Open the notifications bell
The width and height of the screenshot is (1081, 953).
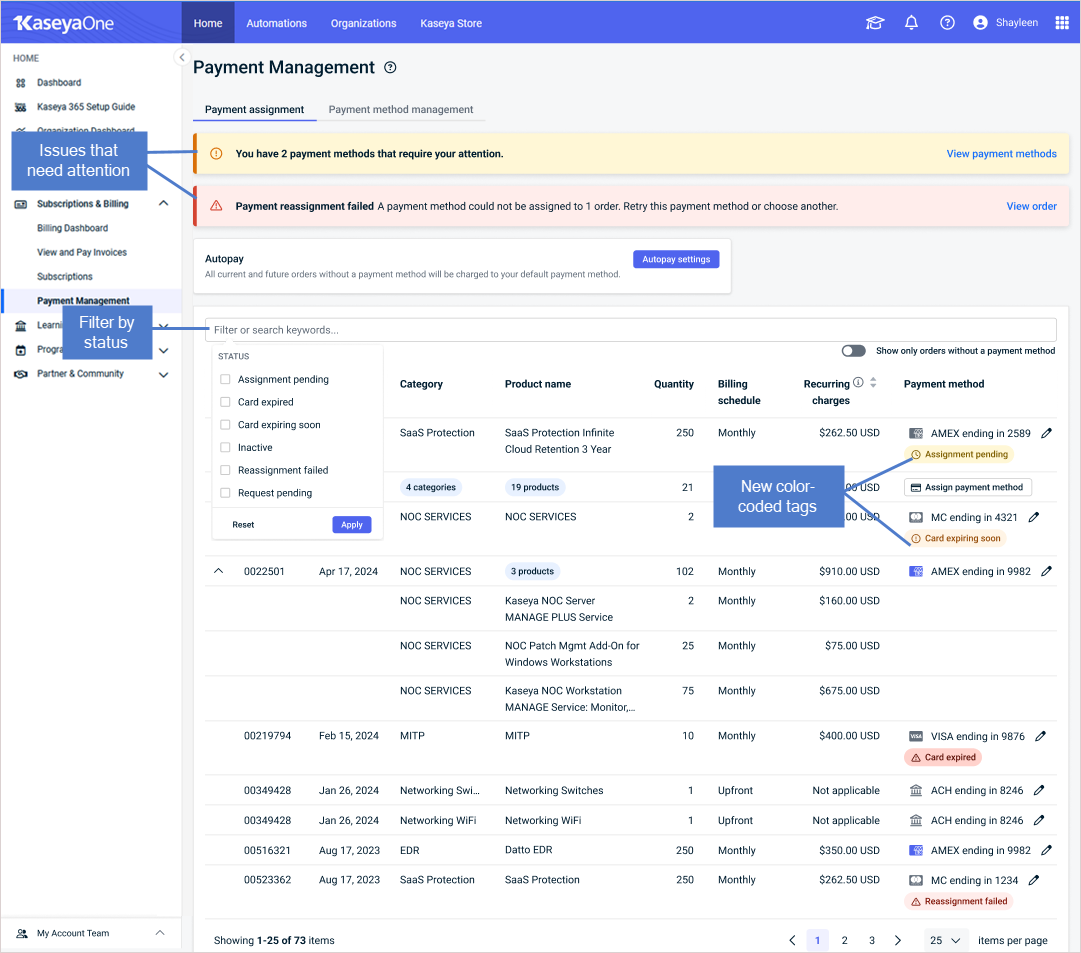click(x=911, y=23)
